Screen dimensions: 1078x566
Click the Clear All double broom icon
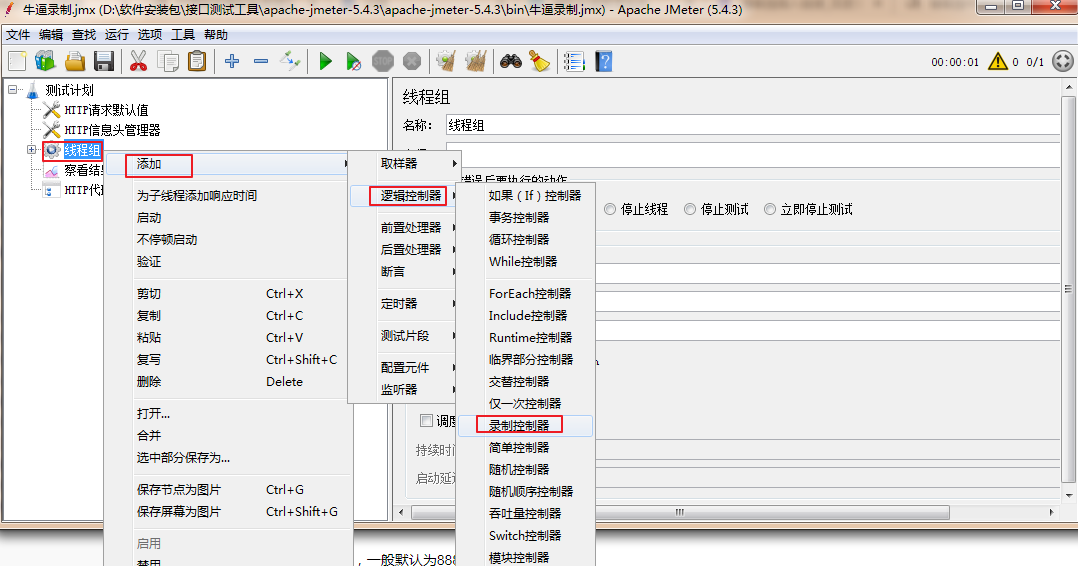(476, 62)
